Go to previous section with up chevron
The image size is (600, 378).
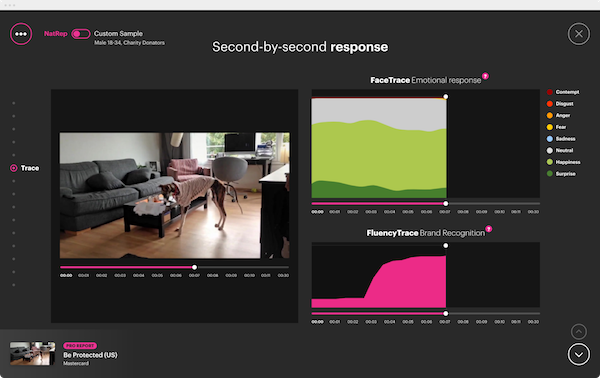tap(579, 332)
